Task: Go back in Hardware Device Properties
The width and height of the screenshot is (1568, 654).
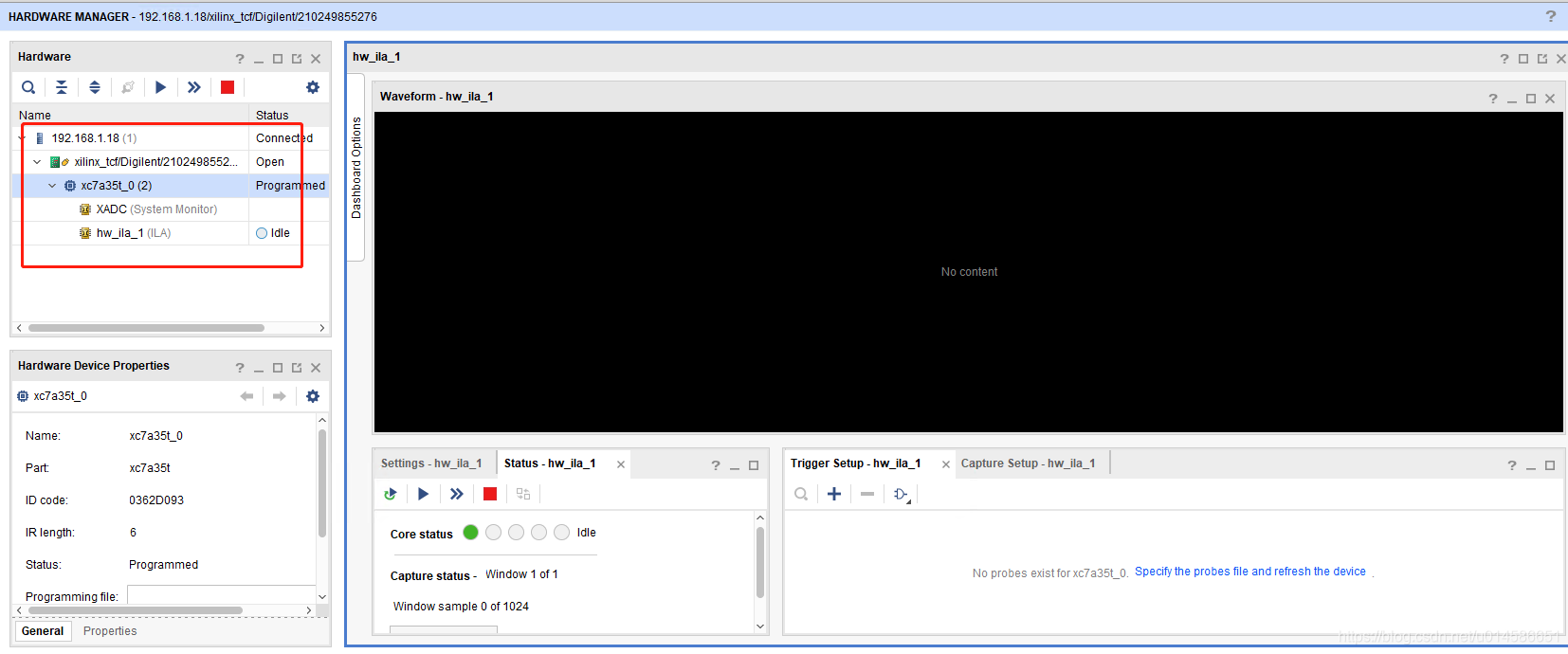Action: click(247, 396)
